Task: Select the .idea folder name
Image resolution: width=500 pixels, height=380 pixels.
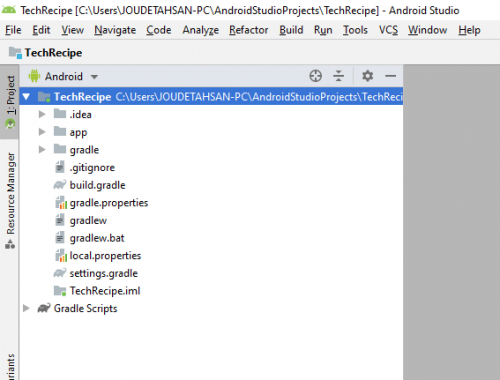Action: coord(80,114)
